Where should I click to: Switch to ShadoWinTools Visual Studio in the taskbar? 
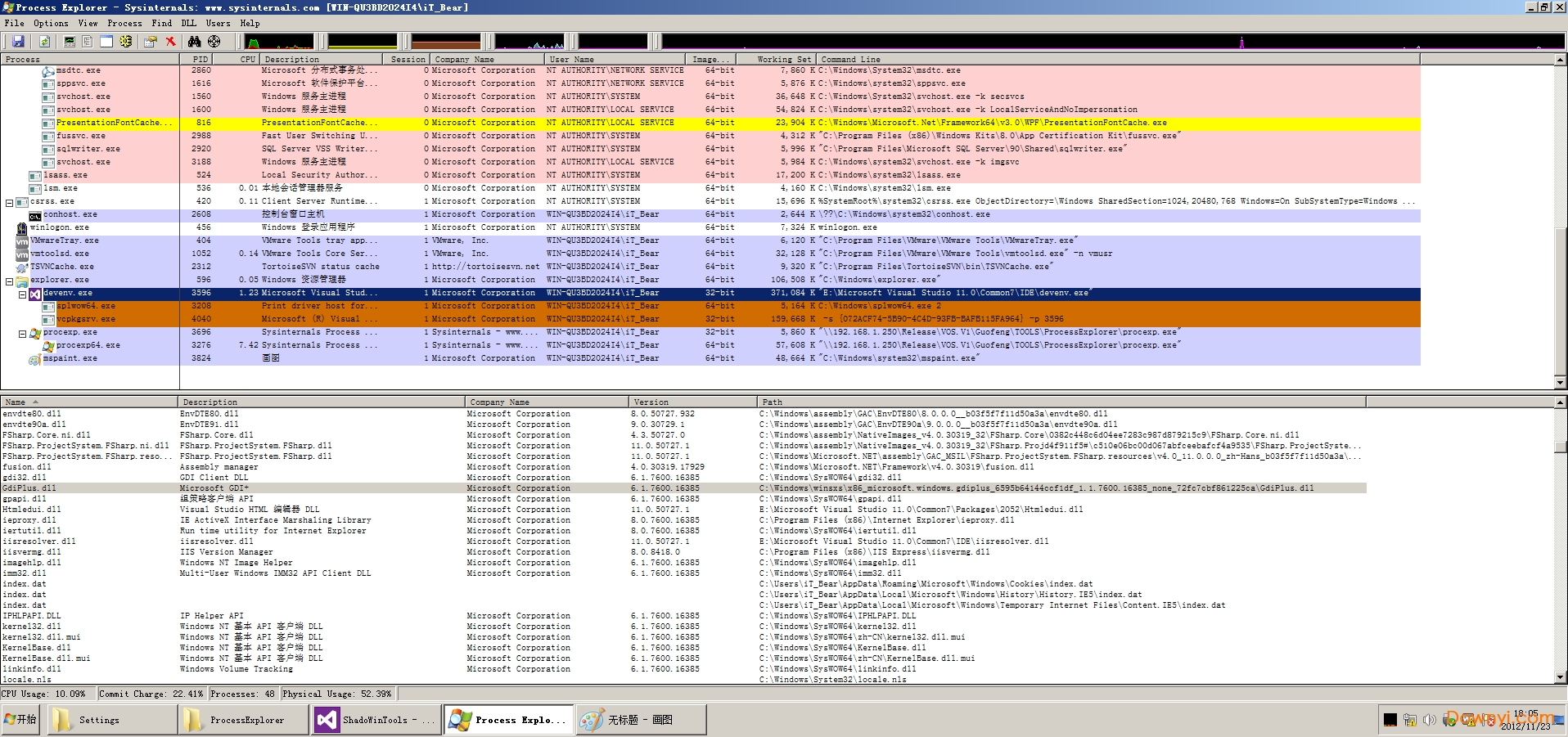[x=375, y=720]
